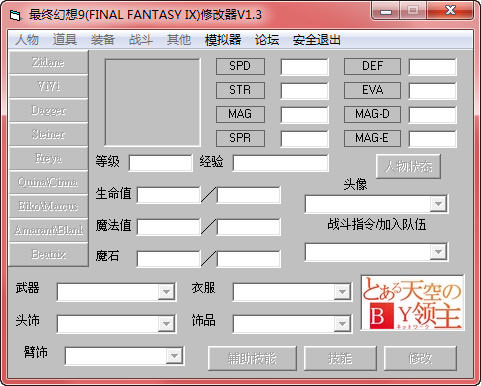Image resolution: width=481 pixels, height=386 pixels.
Task: Click the maximum 生命值 HP field
Action: (249, 195)
